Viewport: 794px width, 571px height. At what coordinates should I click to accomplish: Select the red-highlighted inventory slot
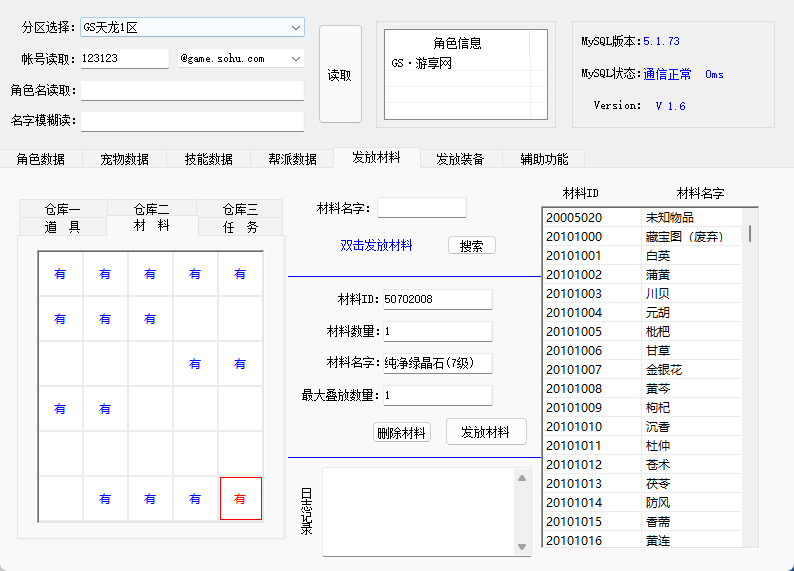pos(240,498)
